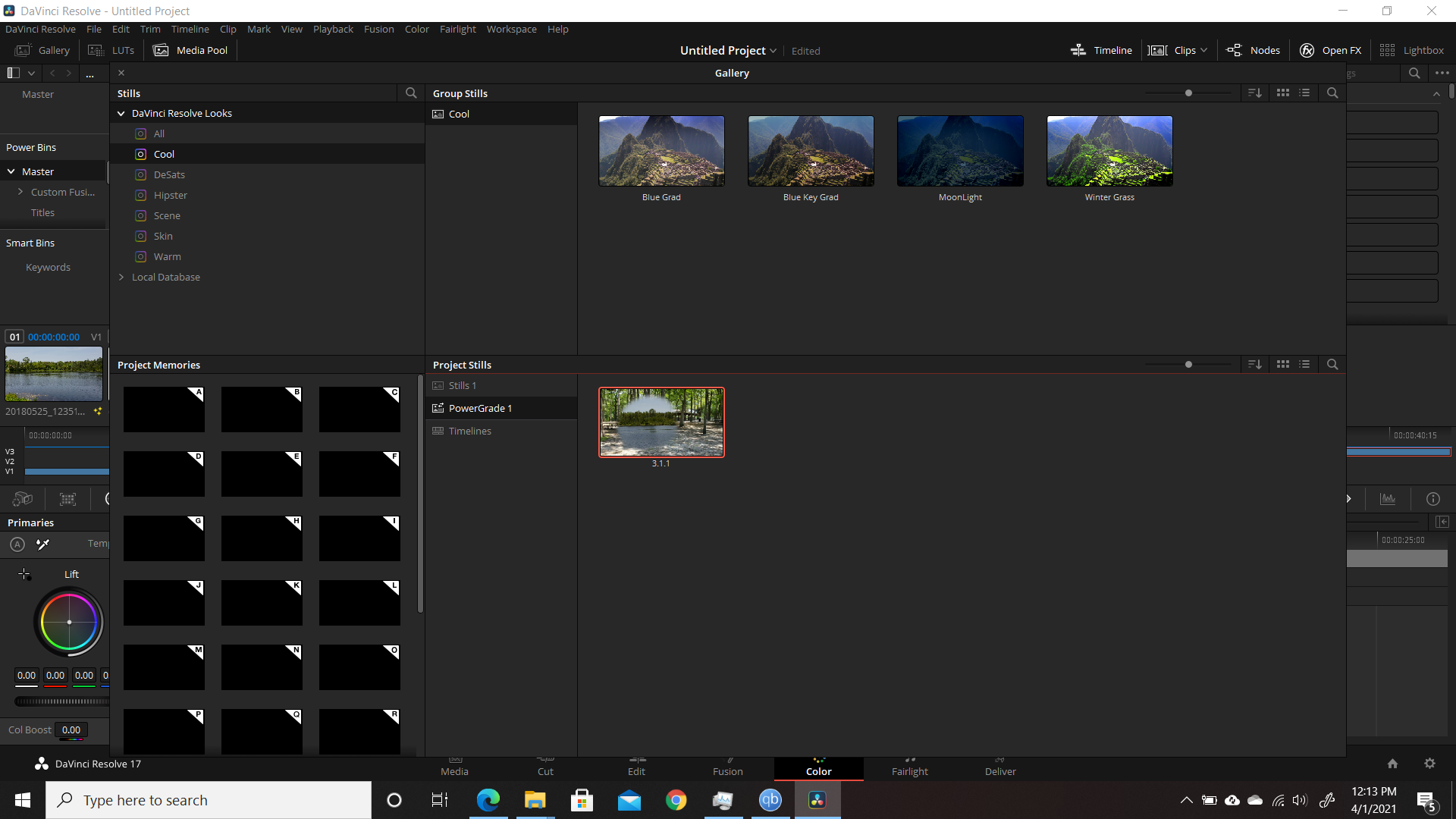Toggle the Media Pool button
This screenshot has height=819, width=1456.
click(x=190, y=50)
